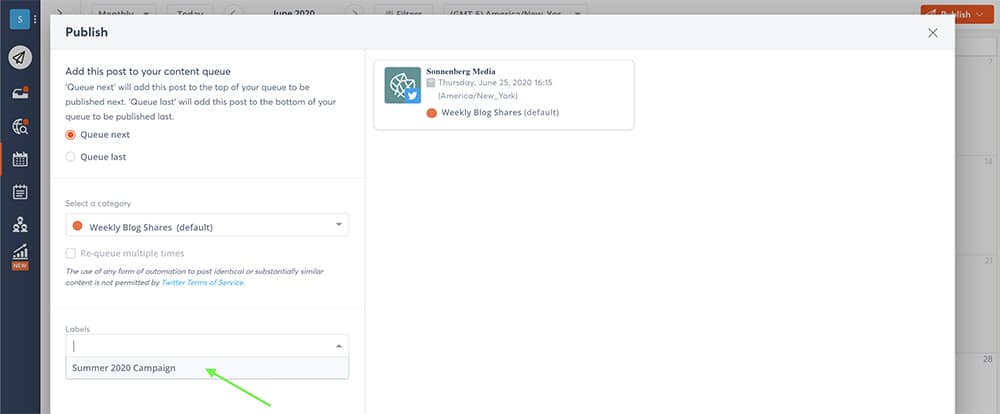Close the Publish dialog with the X
The height and width of the screenshot is (414, 1000).
pos(932,33)
